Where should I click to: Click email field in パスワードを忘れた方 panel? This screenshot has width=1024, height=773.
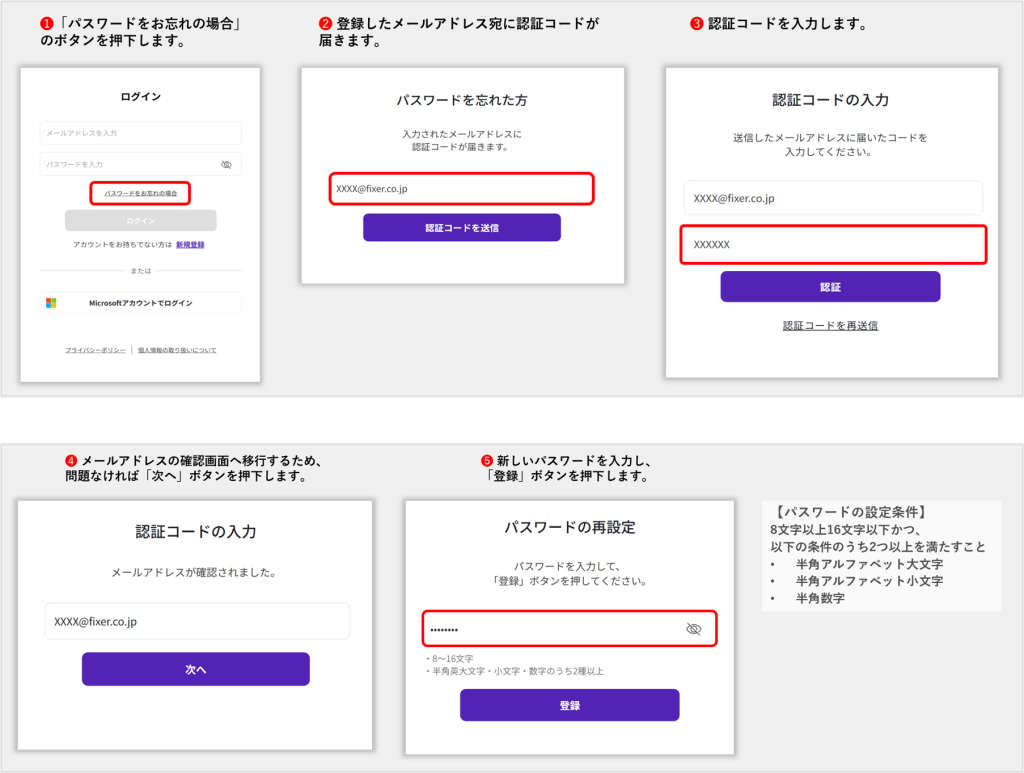461,189
